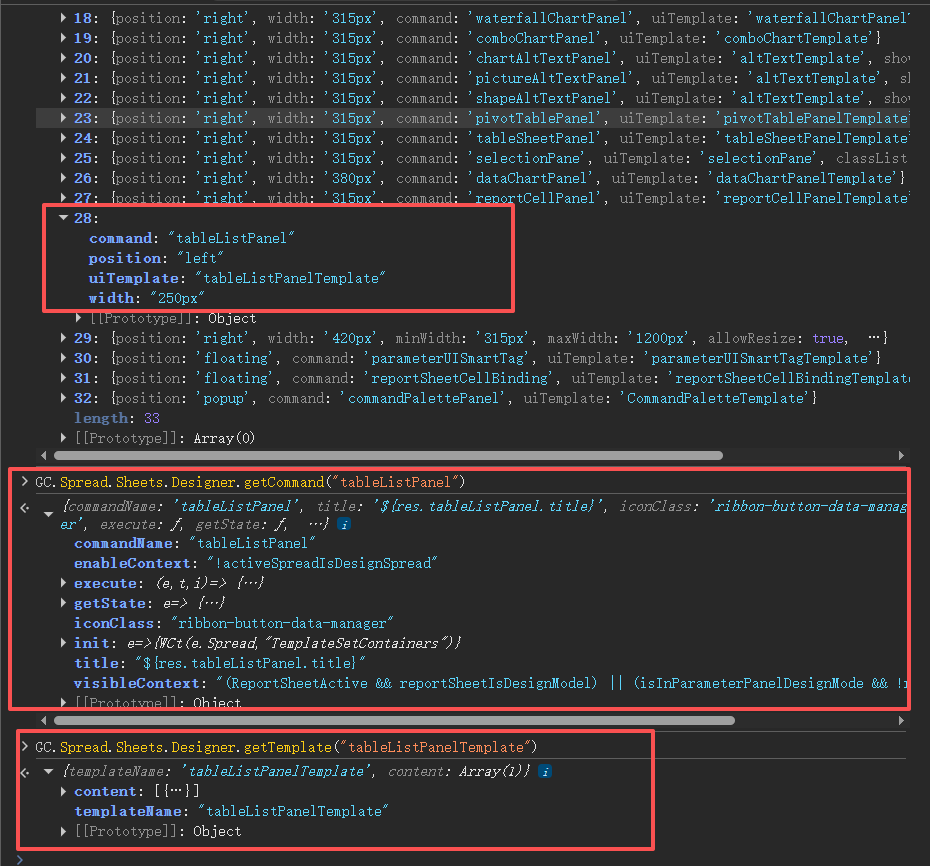Image resolution: width=930 pixels, height=866 pixels.
Task: Collapse the getCommand result object
Action: pyautogui.click(x=49, y=514)
